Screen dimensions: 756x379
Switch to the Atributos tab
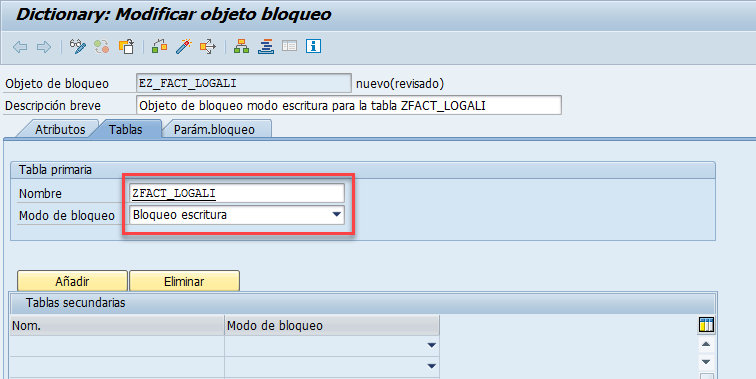click(60, 129)
